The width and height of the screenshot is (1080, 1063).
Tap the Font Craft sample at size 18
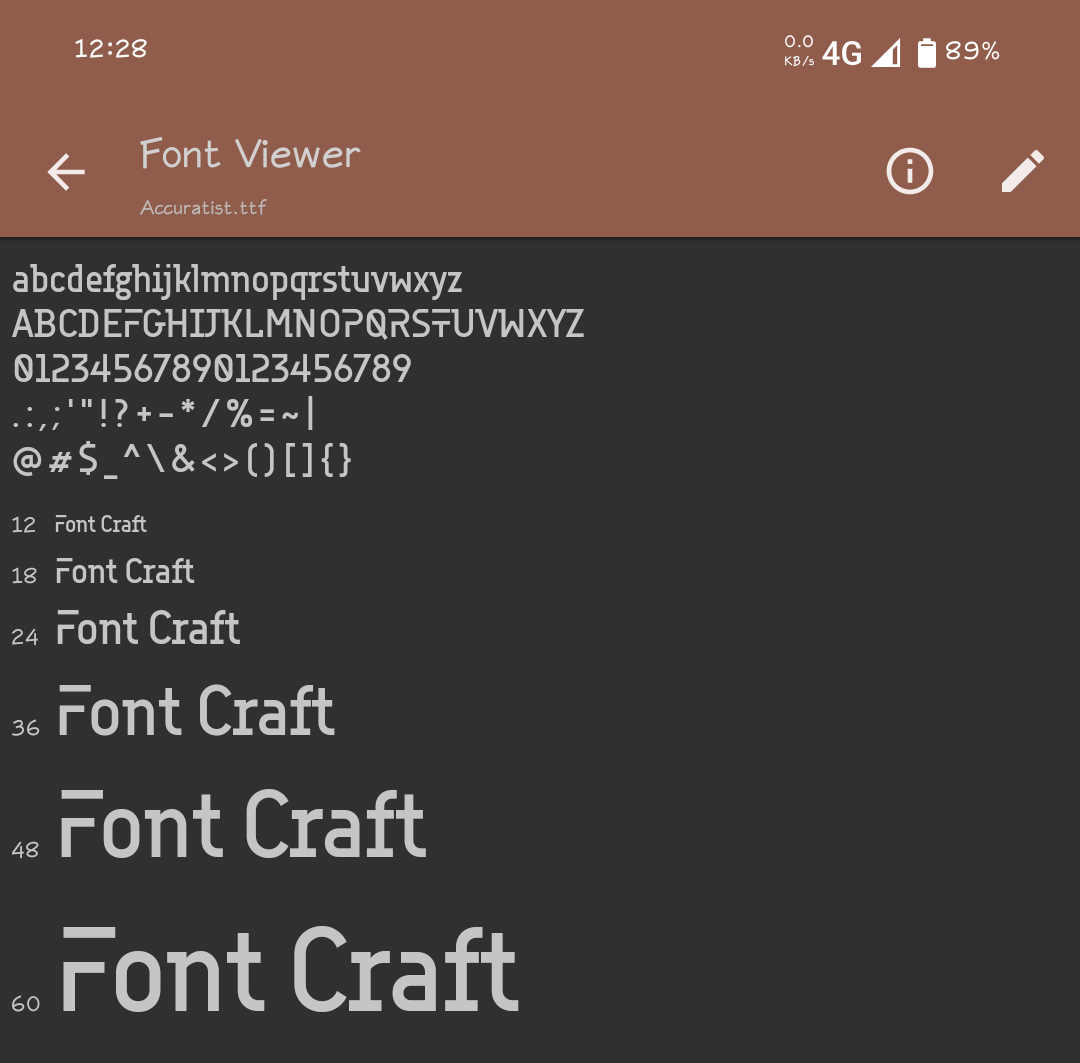click(x=125, y=572)
